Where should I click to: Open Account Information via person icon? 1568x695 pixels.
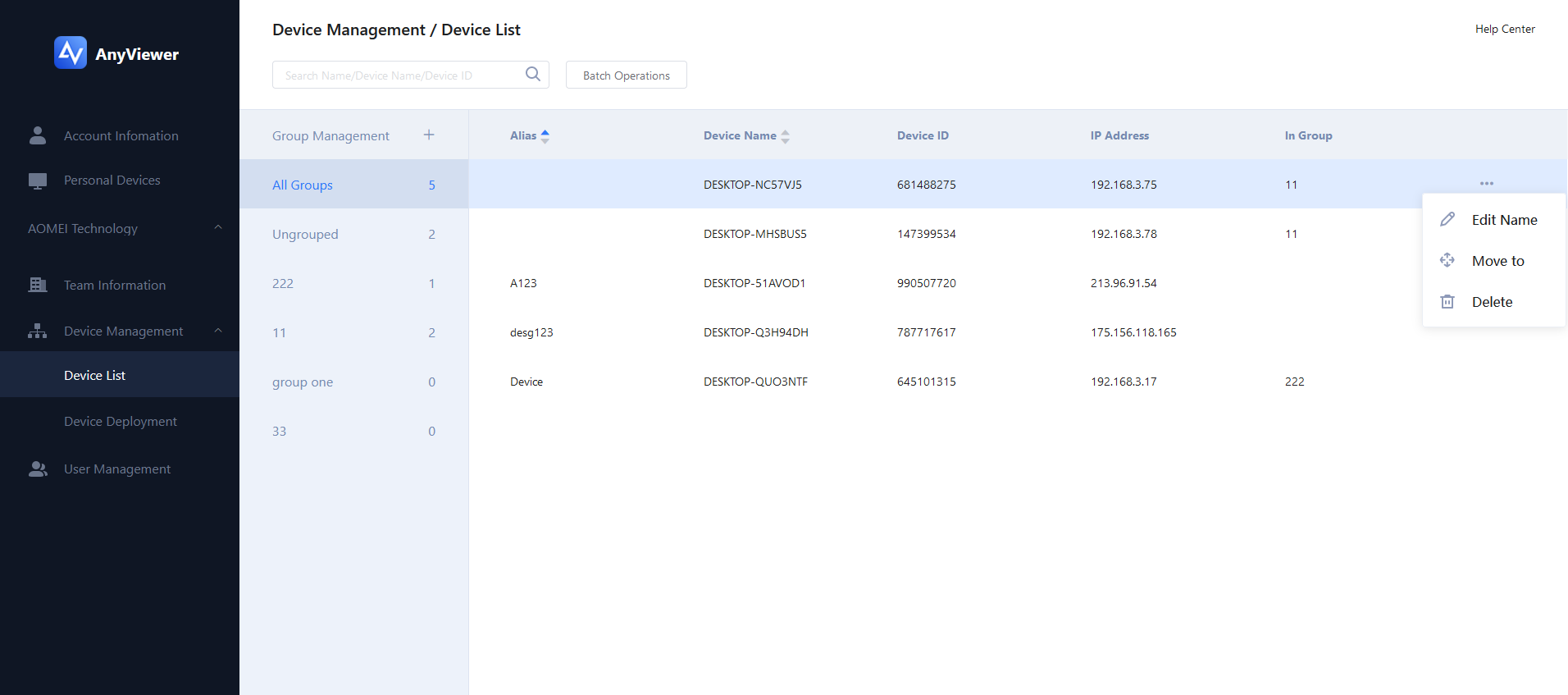(x=38, y=136)
